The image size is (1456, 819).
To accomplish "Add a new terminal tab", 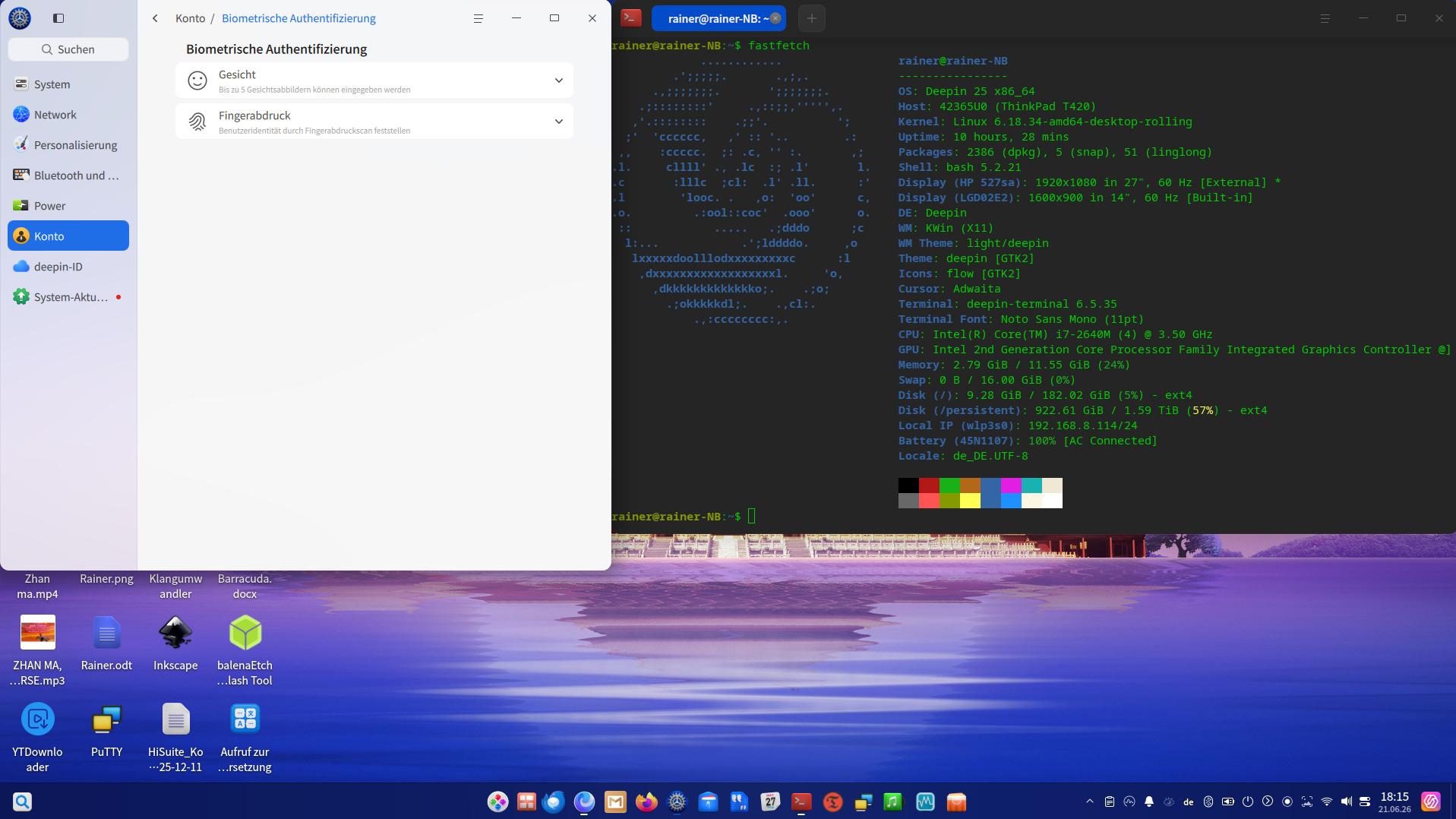I will pos(812,18).
